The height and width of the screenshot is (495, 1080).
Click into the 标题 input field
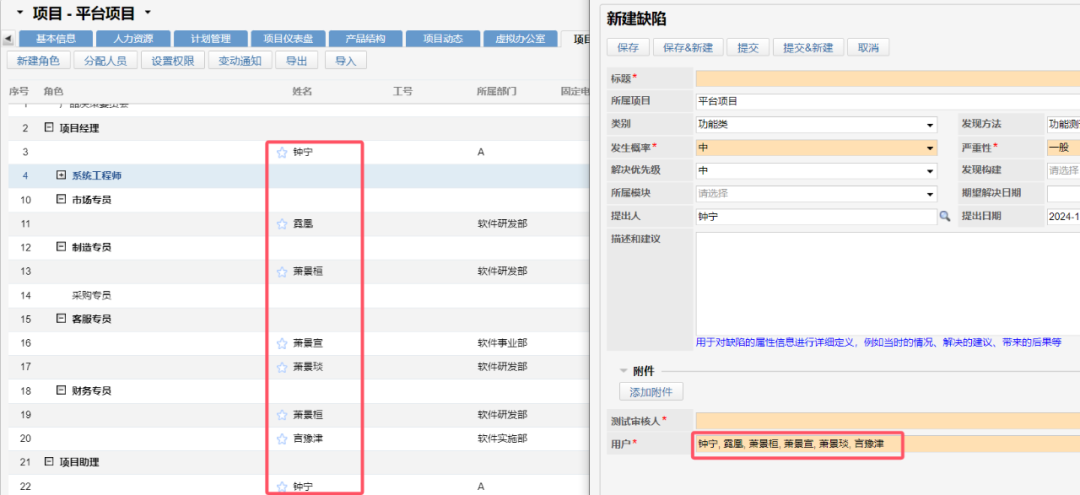[888, 78]
